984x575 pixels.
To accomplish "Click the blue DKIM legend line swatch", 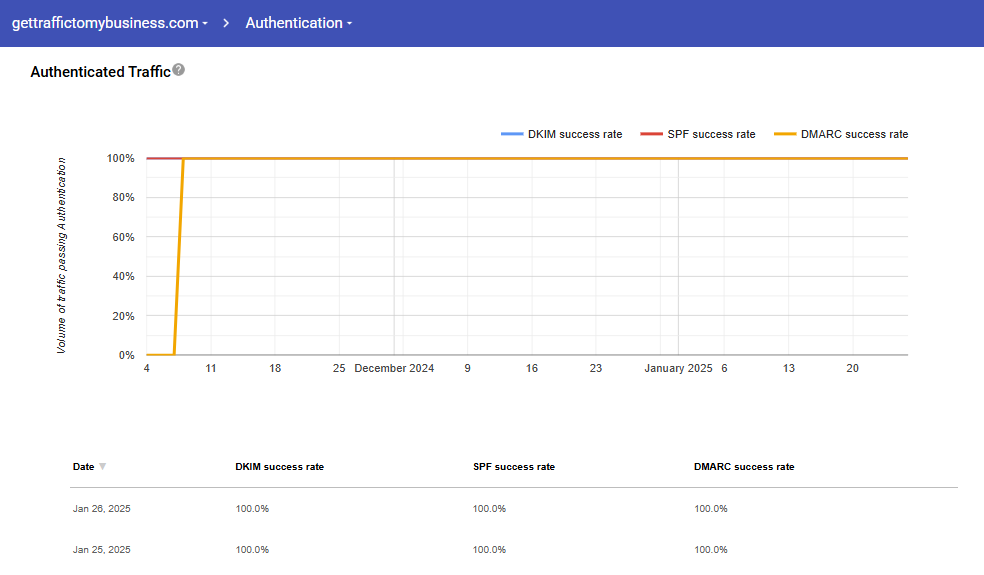I will [x=511, y=134].
